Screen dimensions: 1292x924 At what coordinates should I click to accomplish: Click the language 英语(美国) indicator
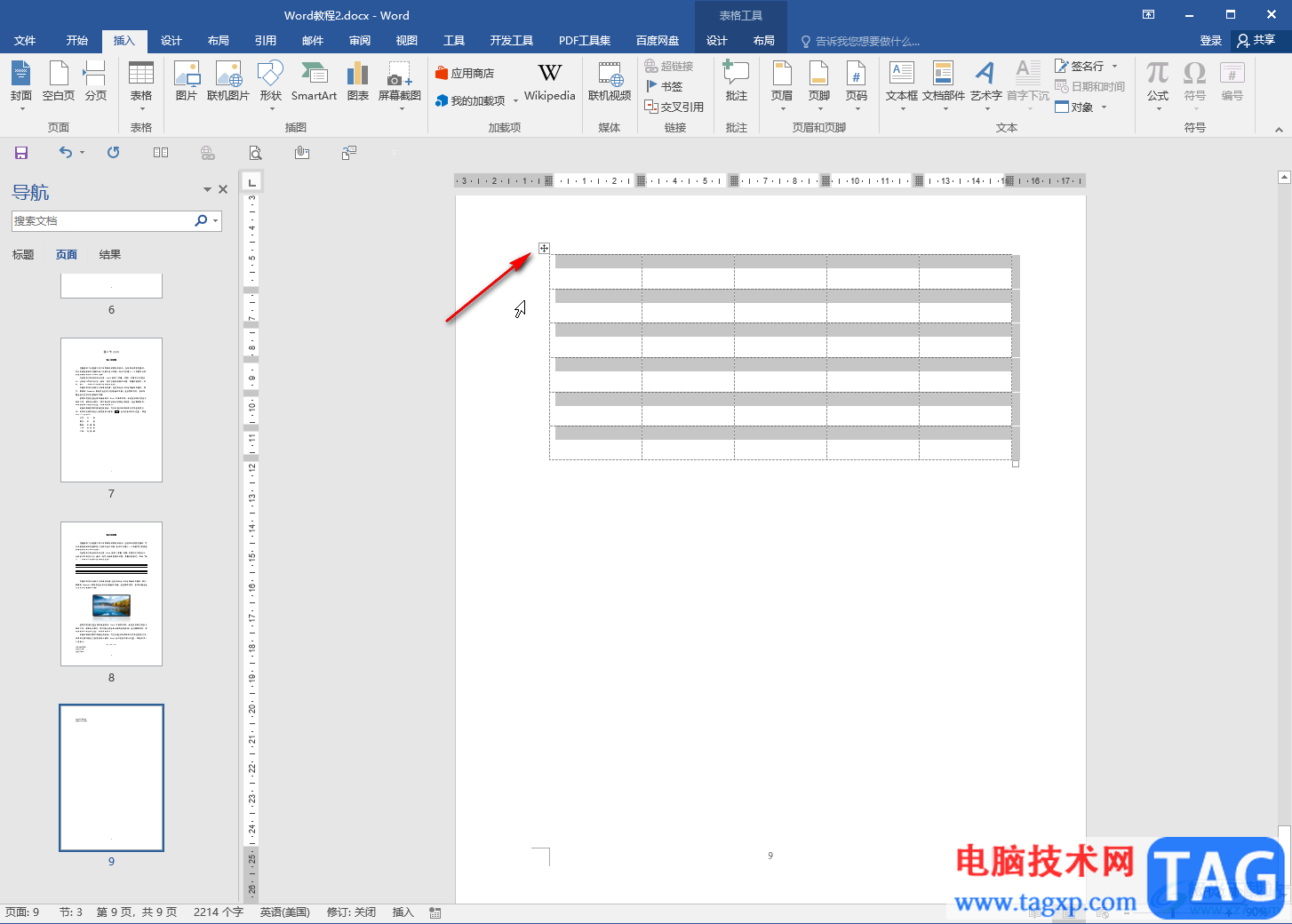click(x=285, y=912)
